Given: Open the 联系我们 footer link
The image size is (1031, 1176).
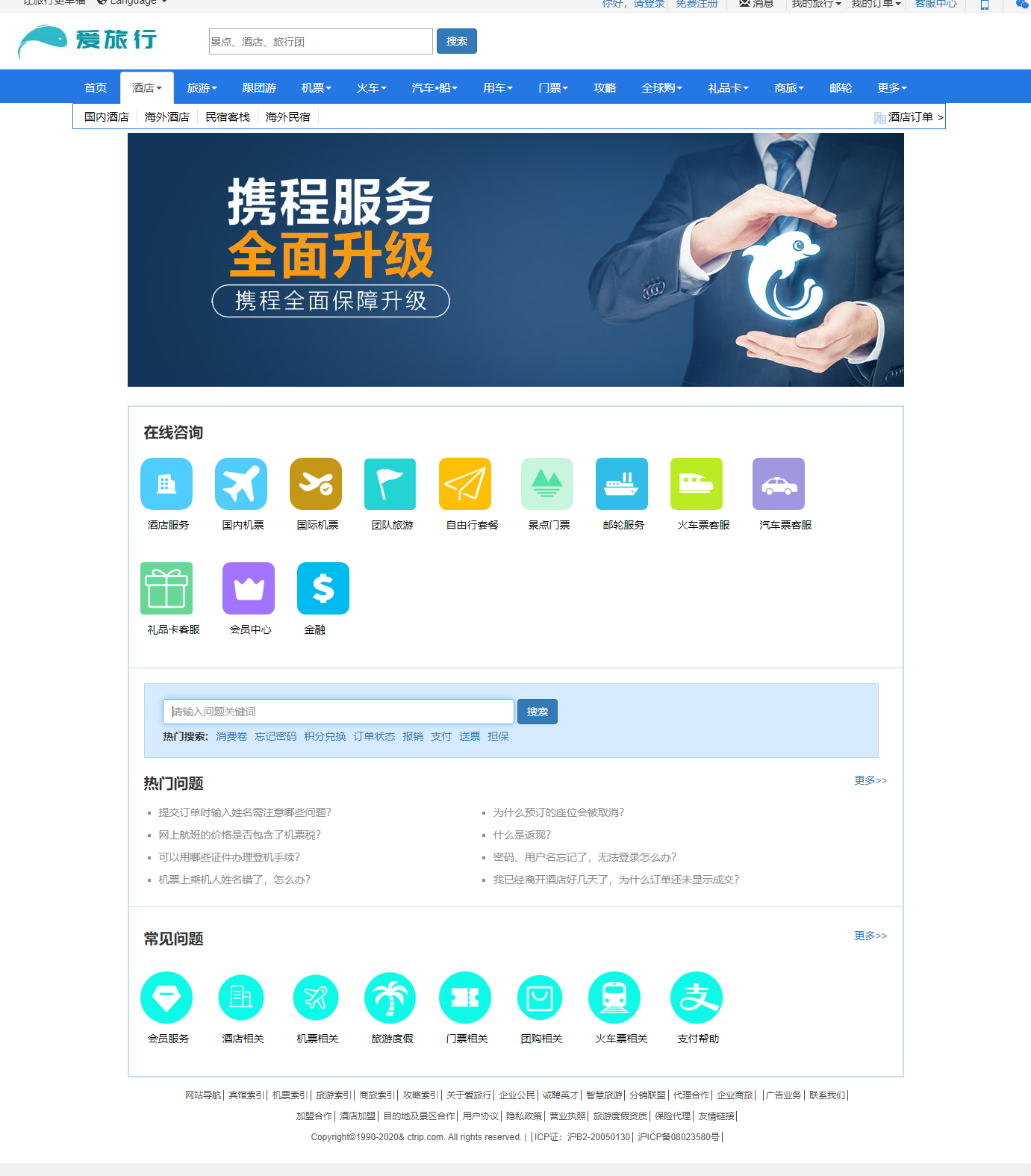Looking at the screenshot, I should point(827,1095).
